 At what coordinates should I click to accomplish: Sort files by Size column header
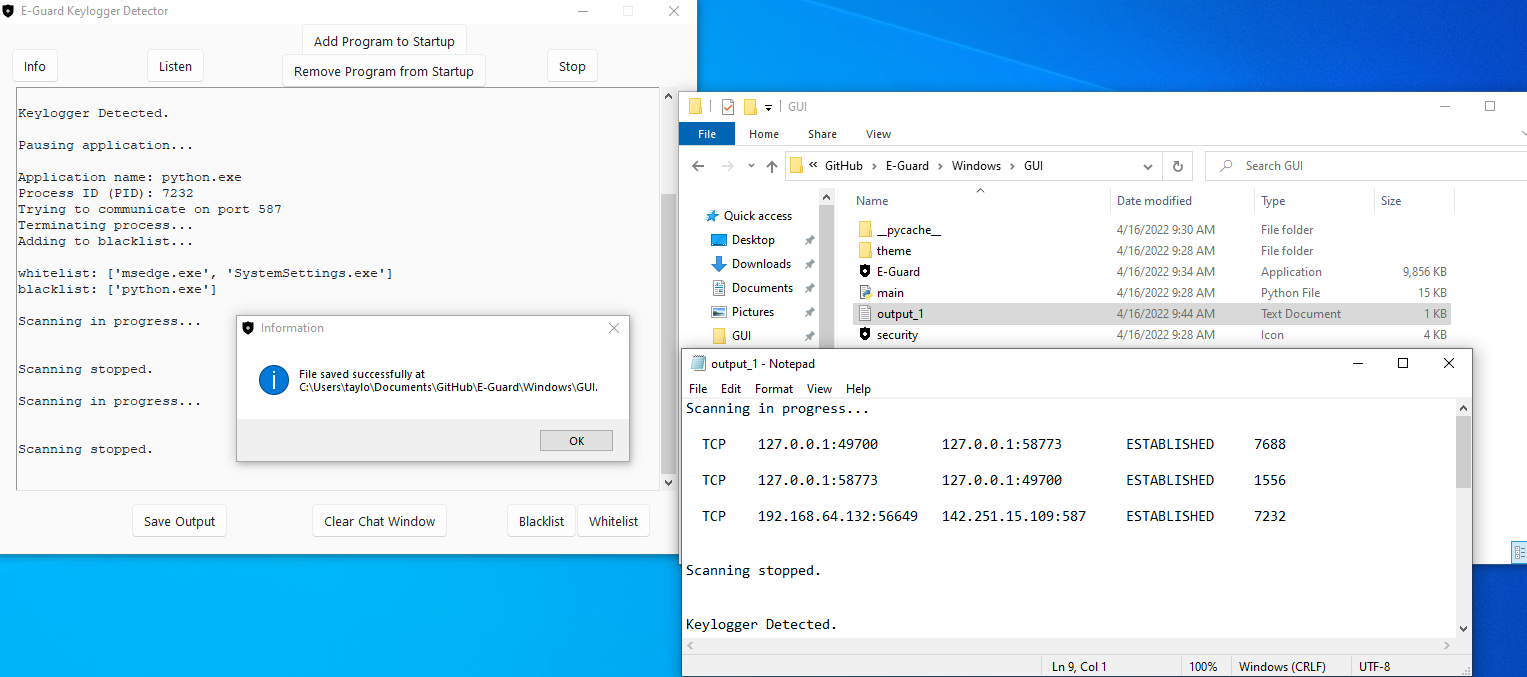click(1391, 201)
